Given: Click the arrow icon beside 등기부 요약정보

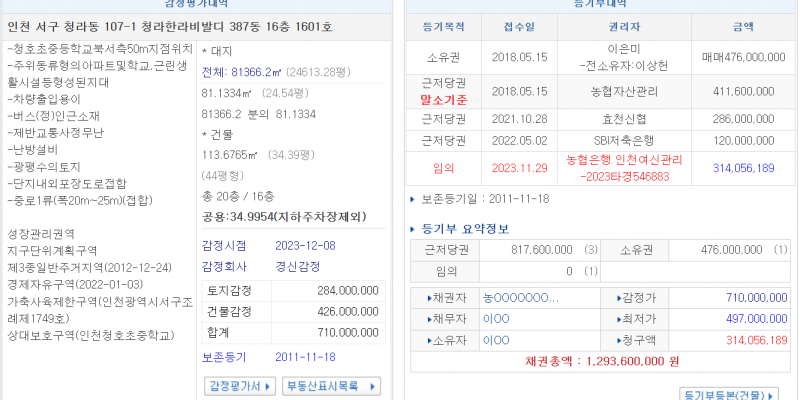Looking at the screenshot, I should point(416,229).
